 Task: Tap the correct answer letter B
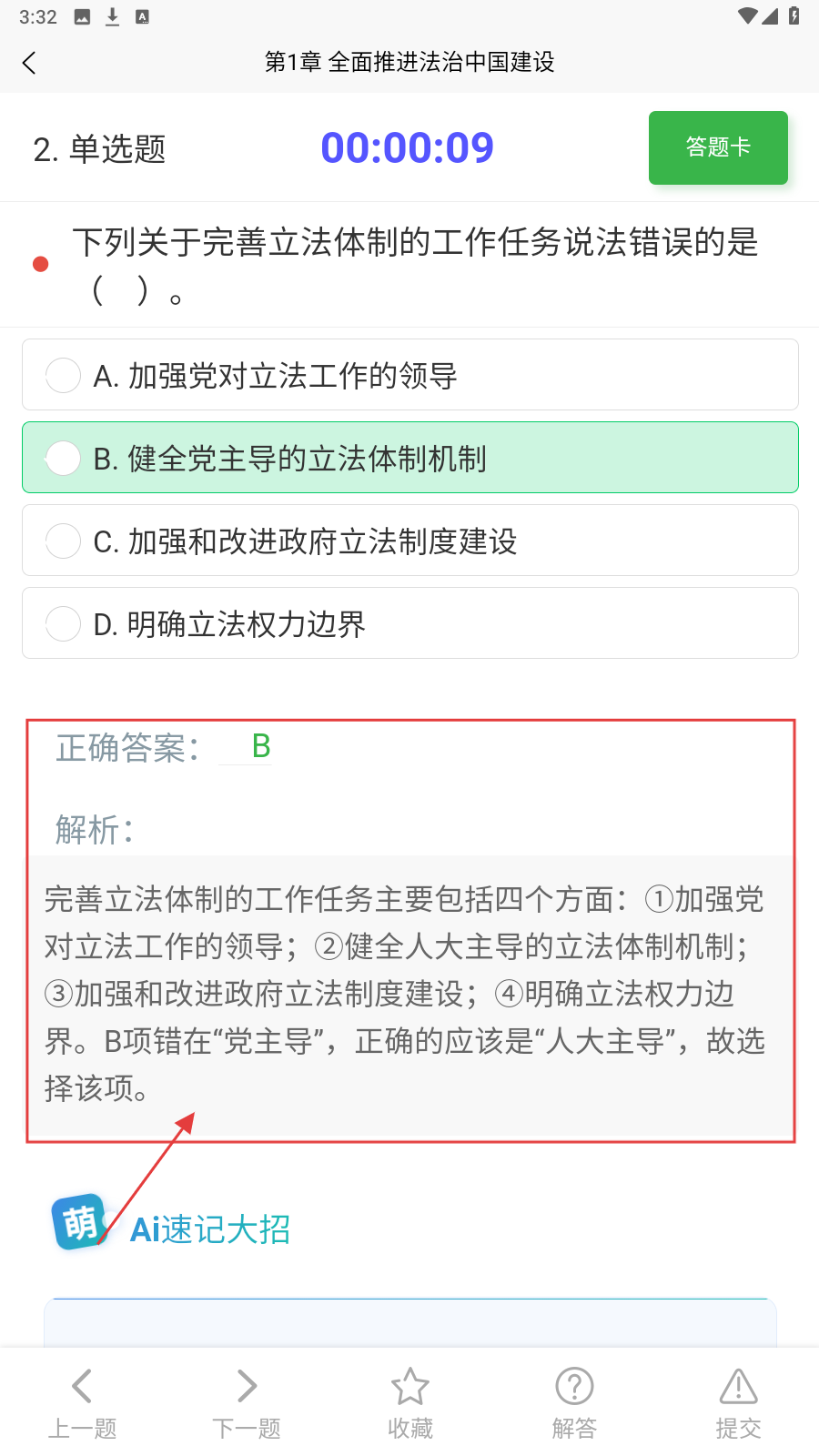click(261, 746)
